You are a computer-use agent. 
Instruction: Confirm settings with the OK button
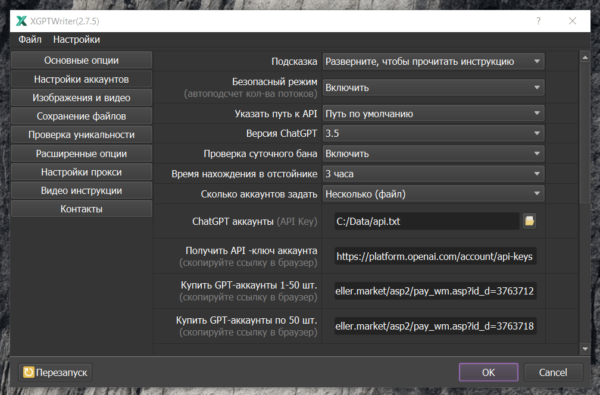pos(488,372)
